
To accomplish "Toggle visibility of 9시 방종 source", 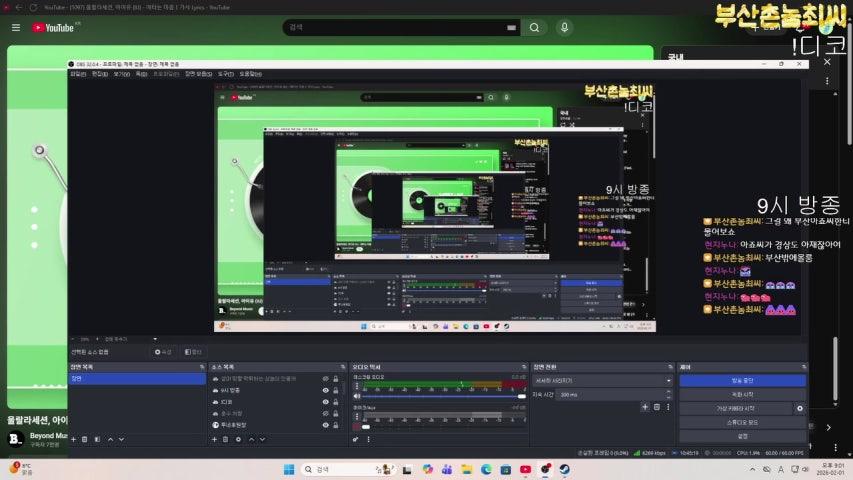I will click(325, 390).
